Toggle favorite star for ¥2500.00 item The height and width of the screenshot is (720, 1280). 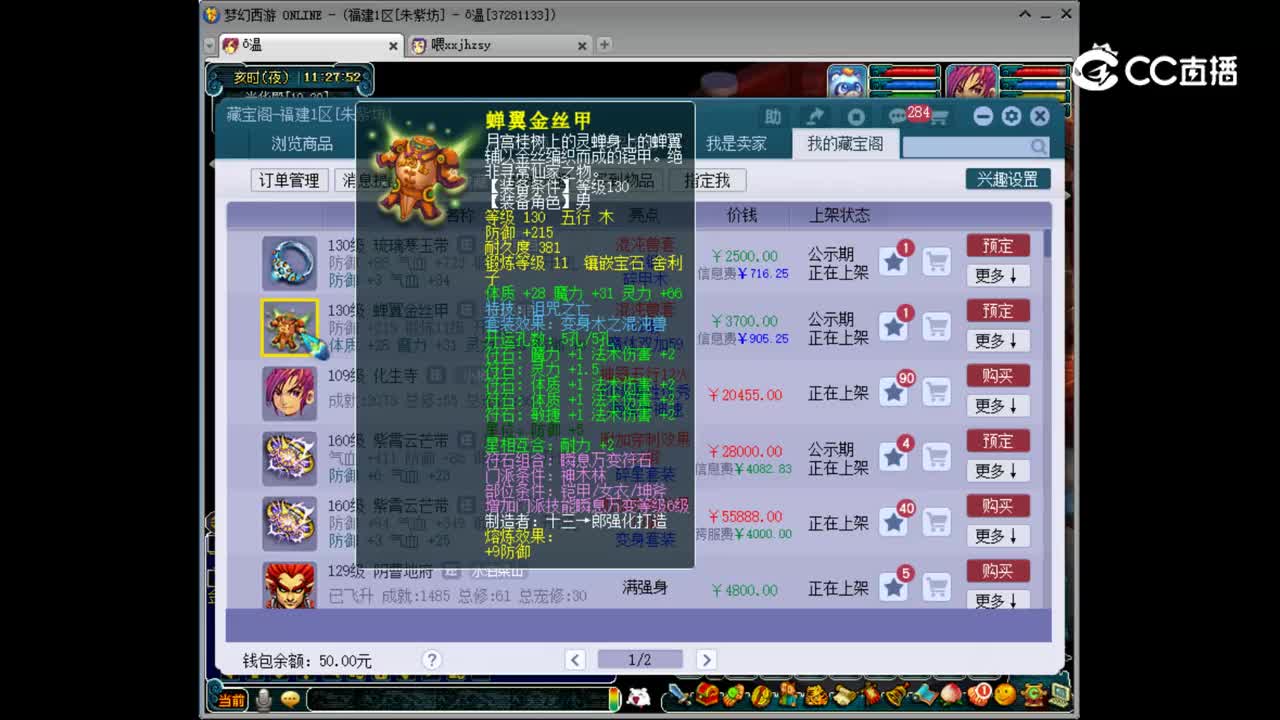[x=894, y=263]
